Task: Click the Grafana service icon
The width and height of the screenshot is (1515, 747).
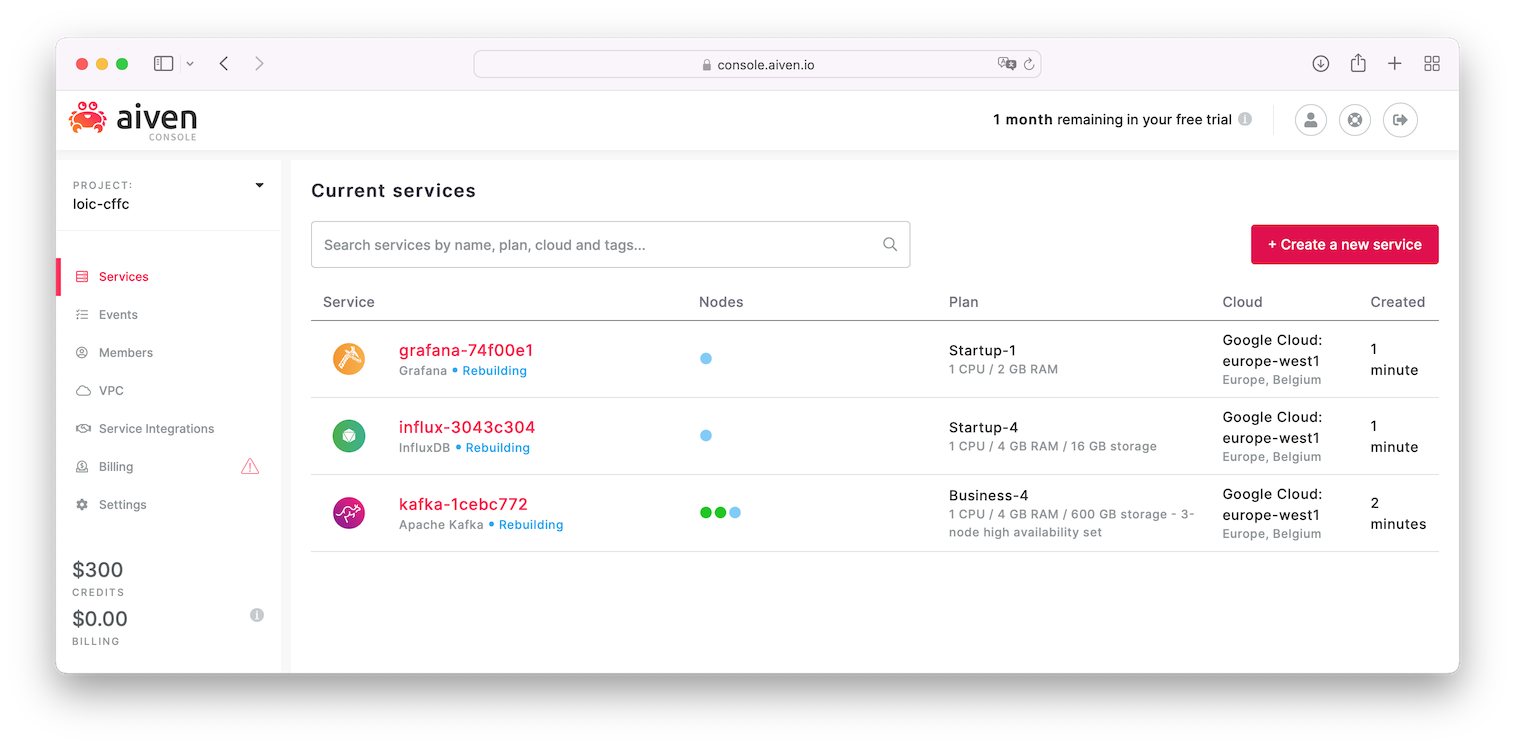Action: pyautogui.click(x=349, y=358)
